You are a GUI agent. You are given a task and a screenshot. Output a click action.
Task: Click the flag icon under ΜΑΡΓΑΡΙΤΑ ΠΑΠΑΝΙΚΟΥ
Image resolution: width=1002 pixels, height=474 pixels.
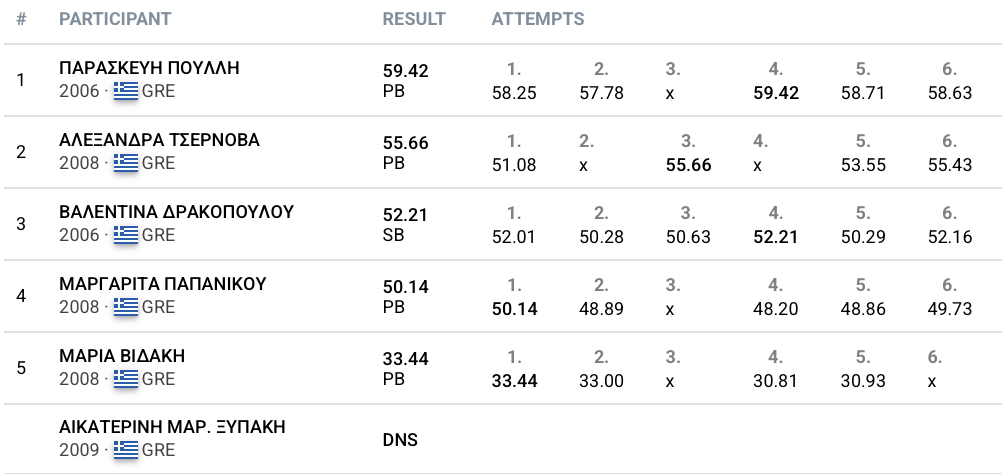coord(126,307)
